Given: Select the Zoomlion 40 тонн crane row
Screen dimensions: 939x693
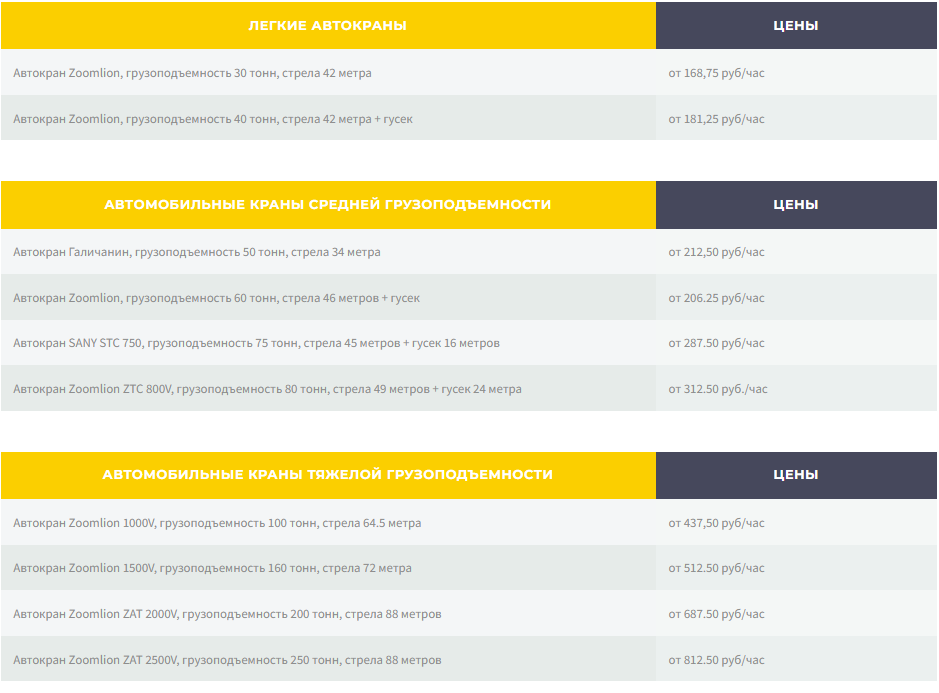Looking at the screenshot, I should pos(213,119).
